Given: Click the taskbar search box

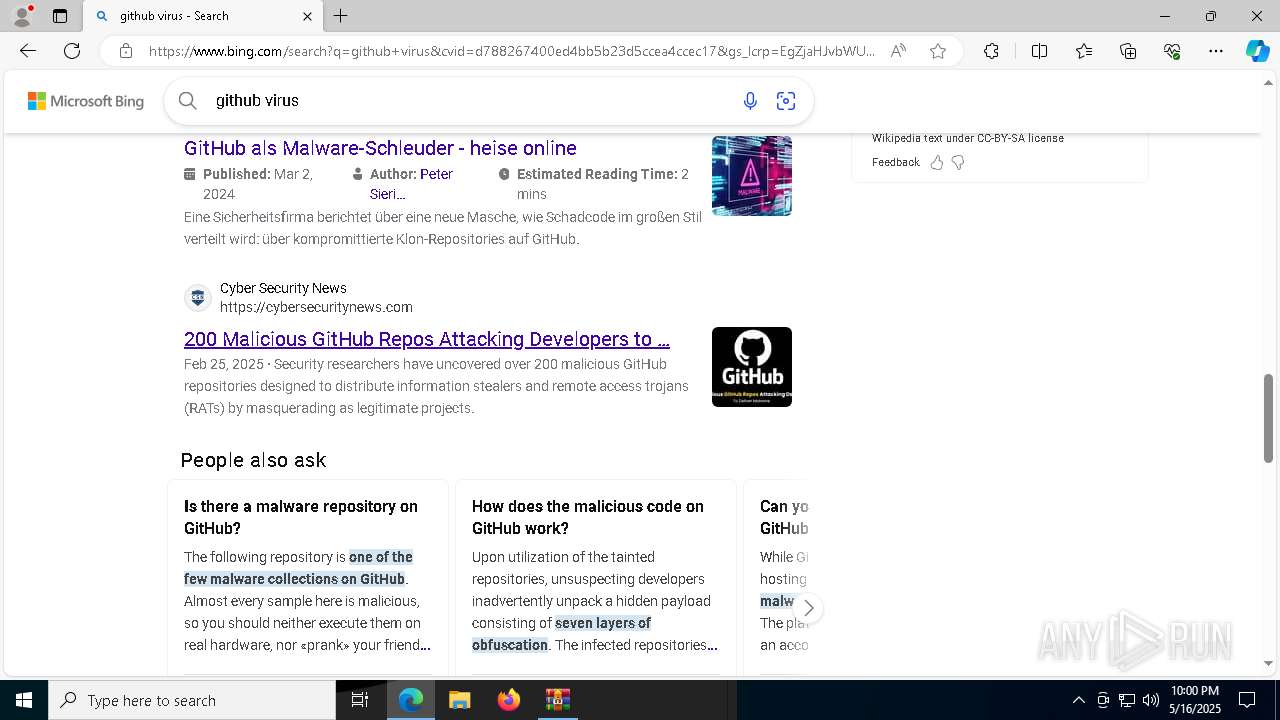Looking at the screenshot, I should [192, 700].
